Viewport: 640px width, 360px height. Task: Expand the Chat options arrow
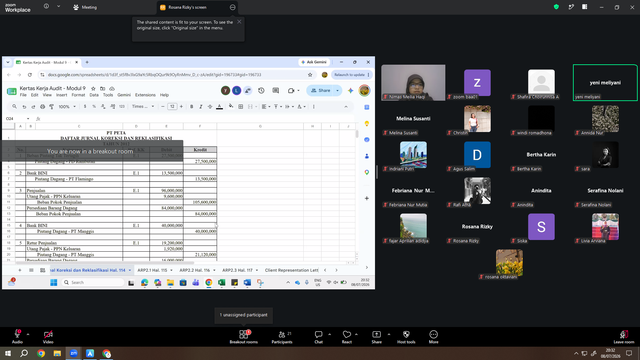[329, 334]
